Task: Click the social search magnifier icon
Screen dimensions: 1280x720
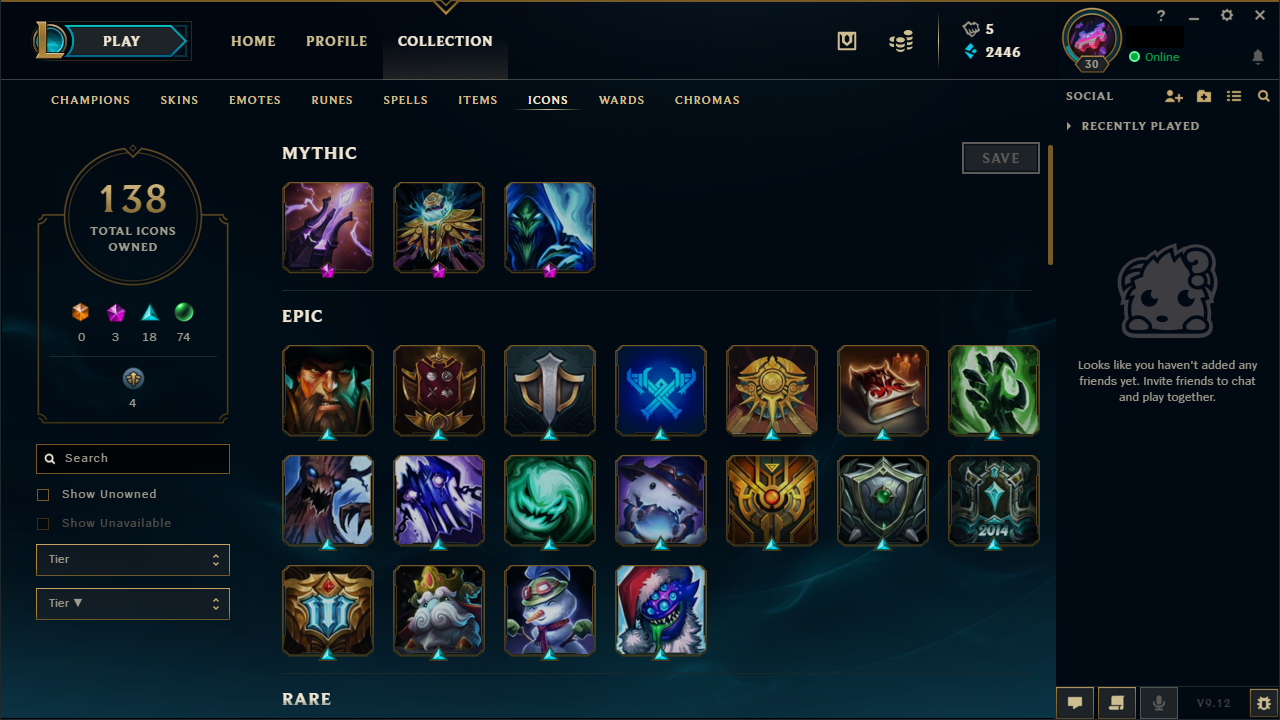Action: tap(1264, 96)
